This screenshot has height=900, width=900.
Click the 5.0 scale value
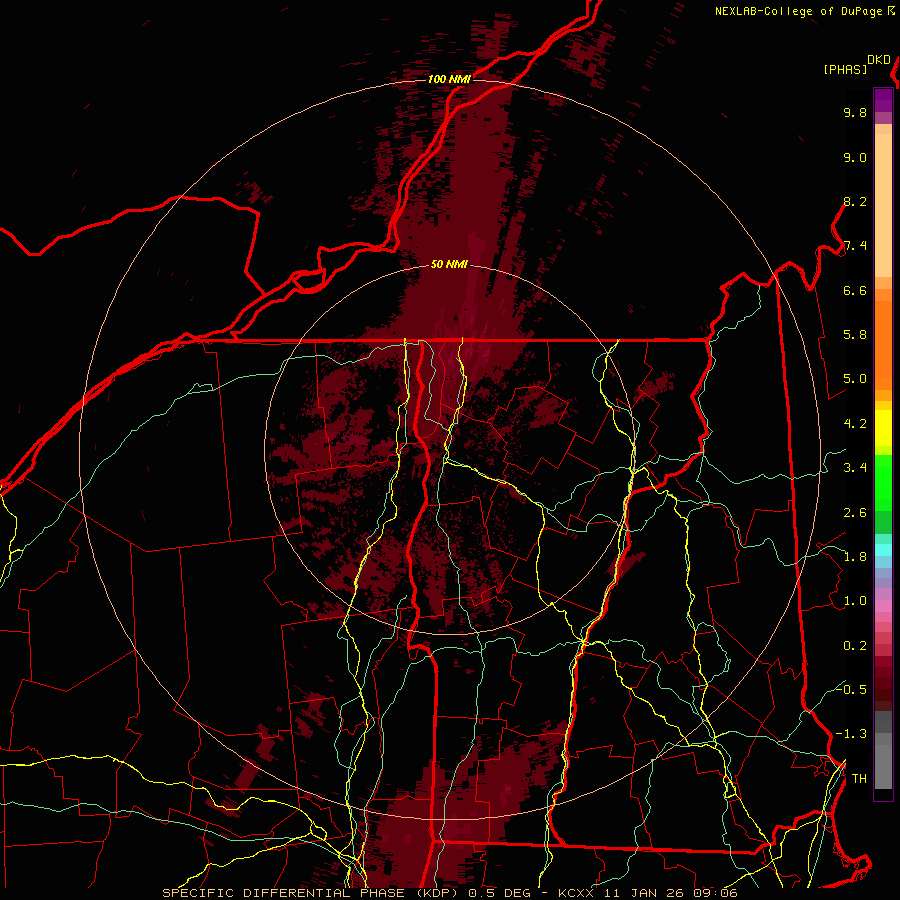click(x=855, y=379)
